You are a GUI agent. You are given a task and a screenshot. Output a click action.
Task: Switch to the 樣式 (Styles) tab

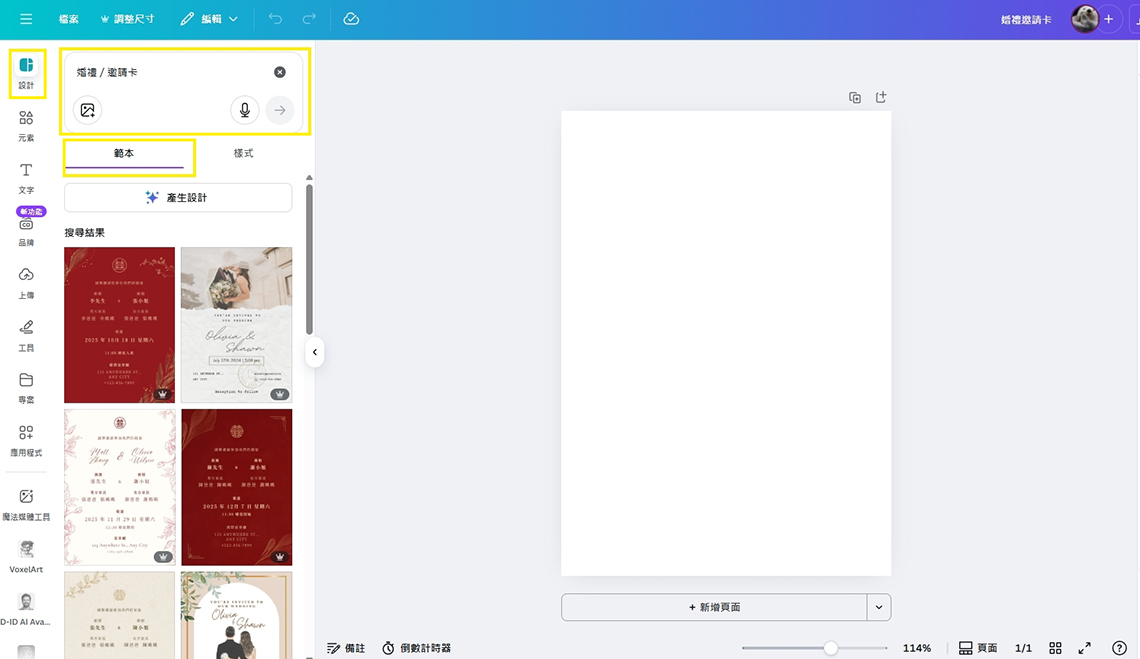[x=243, y=153]
